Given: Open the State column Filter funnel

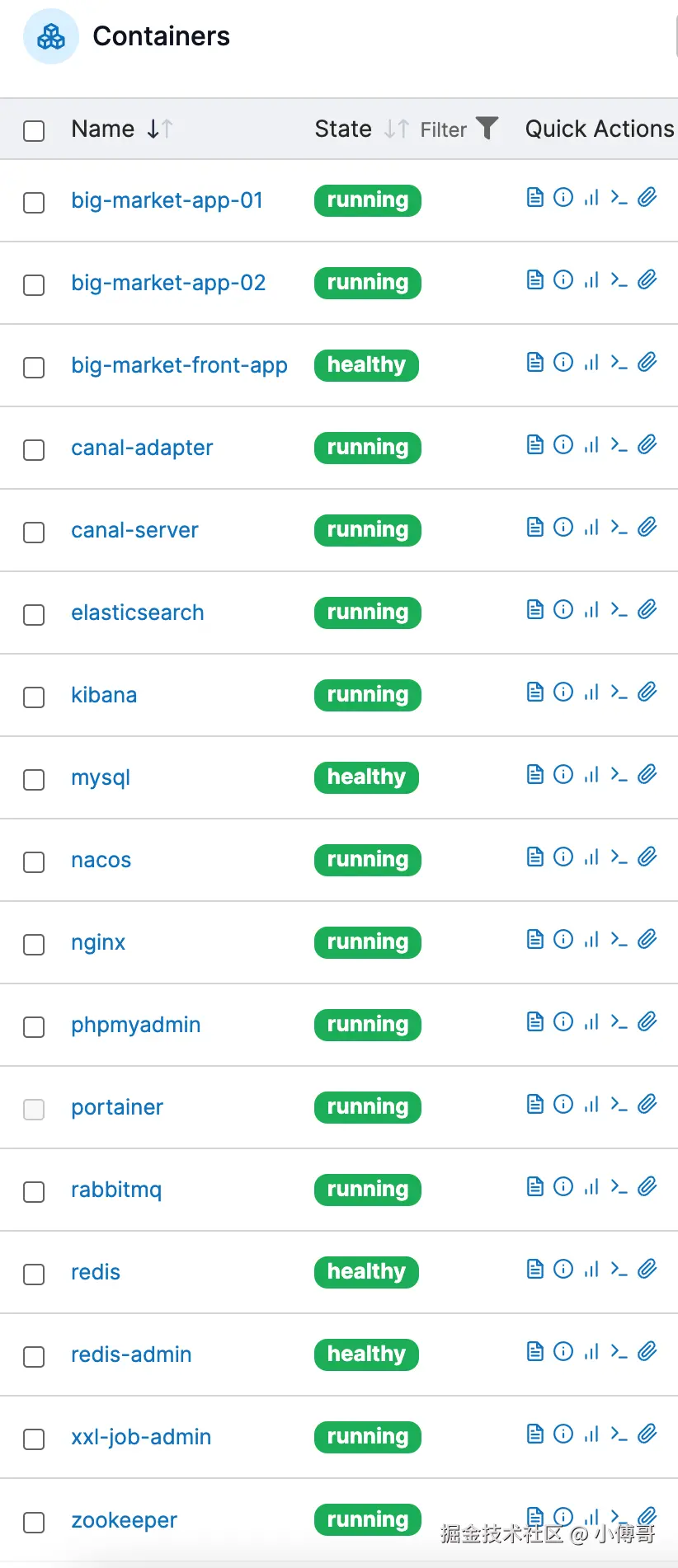Looking at the screenshot, I should (487, 129).
